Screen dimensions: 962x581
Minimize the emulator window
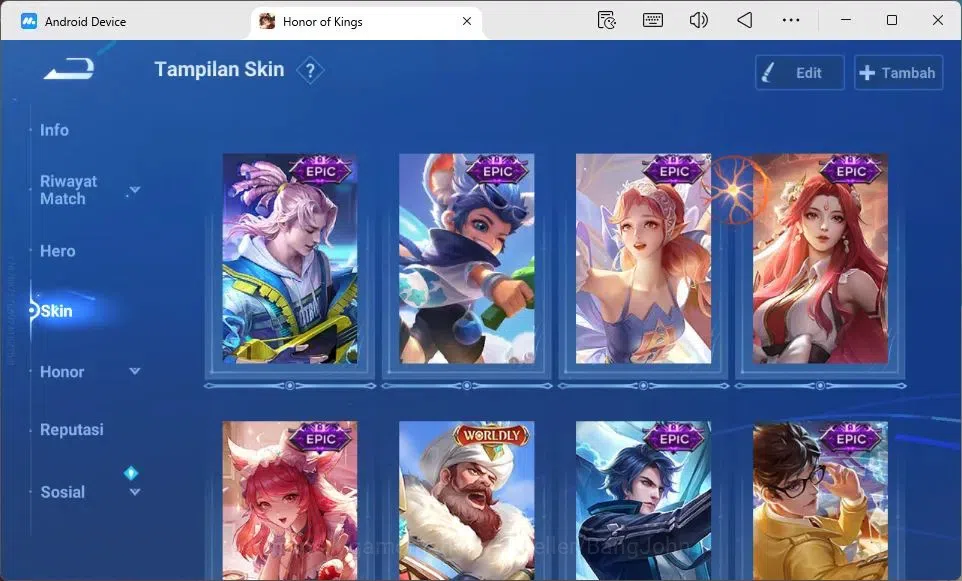(845, 20)
